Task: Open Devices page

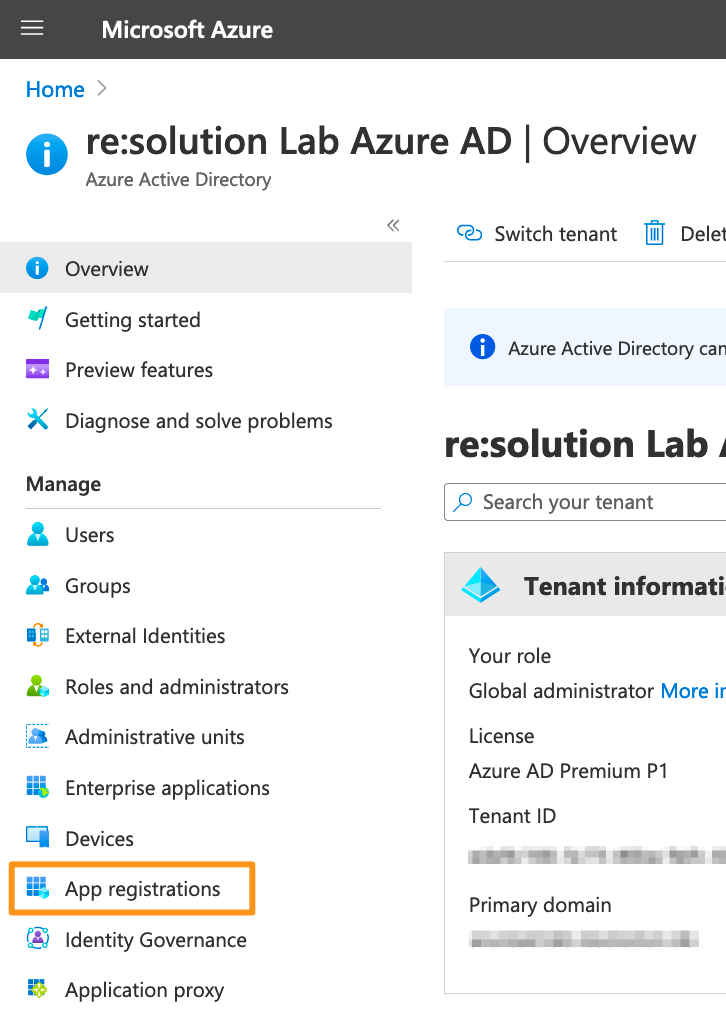Action: click(x=99, y=838)
